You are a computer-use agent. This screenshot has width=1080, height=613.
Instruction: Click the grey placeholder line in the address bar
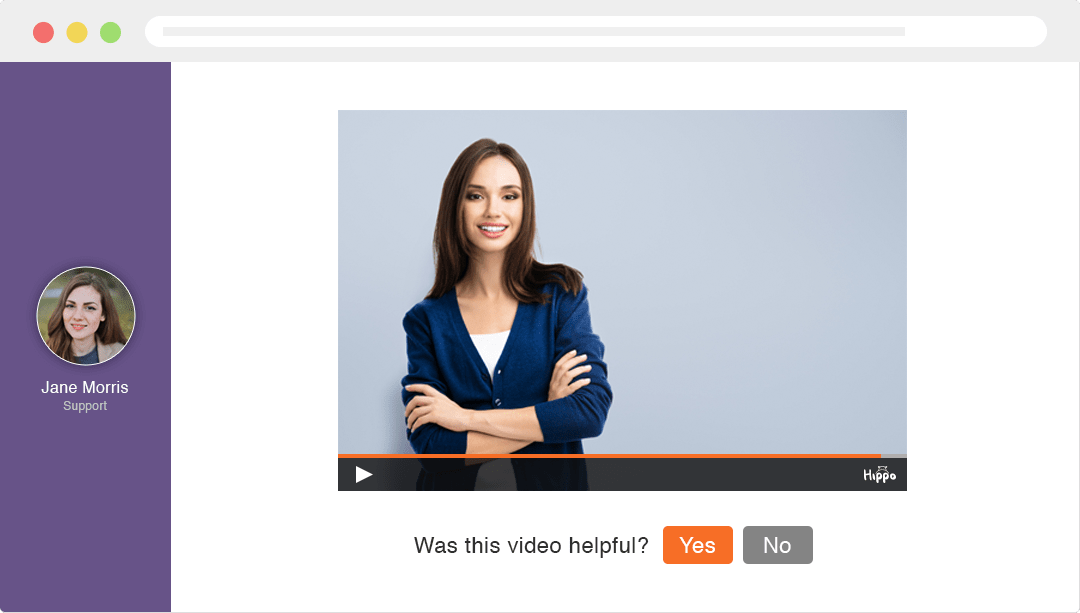533,32
